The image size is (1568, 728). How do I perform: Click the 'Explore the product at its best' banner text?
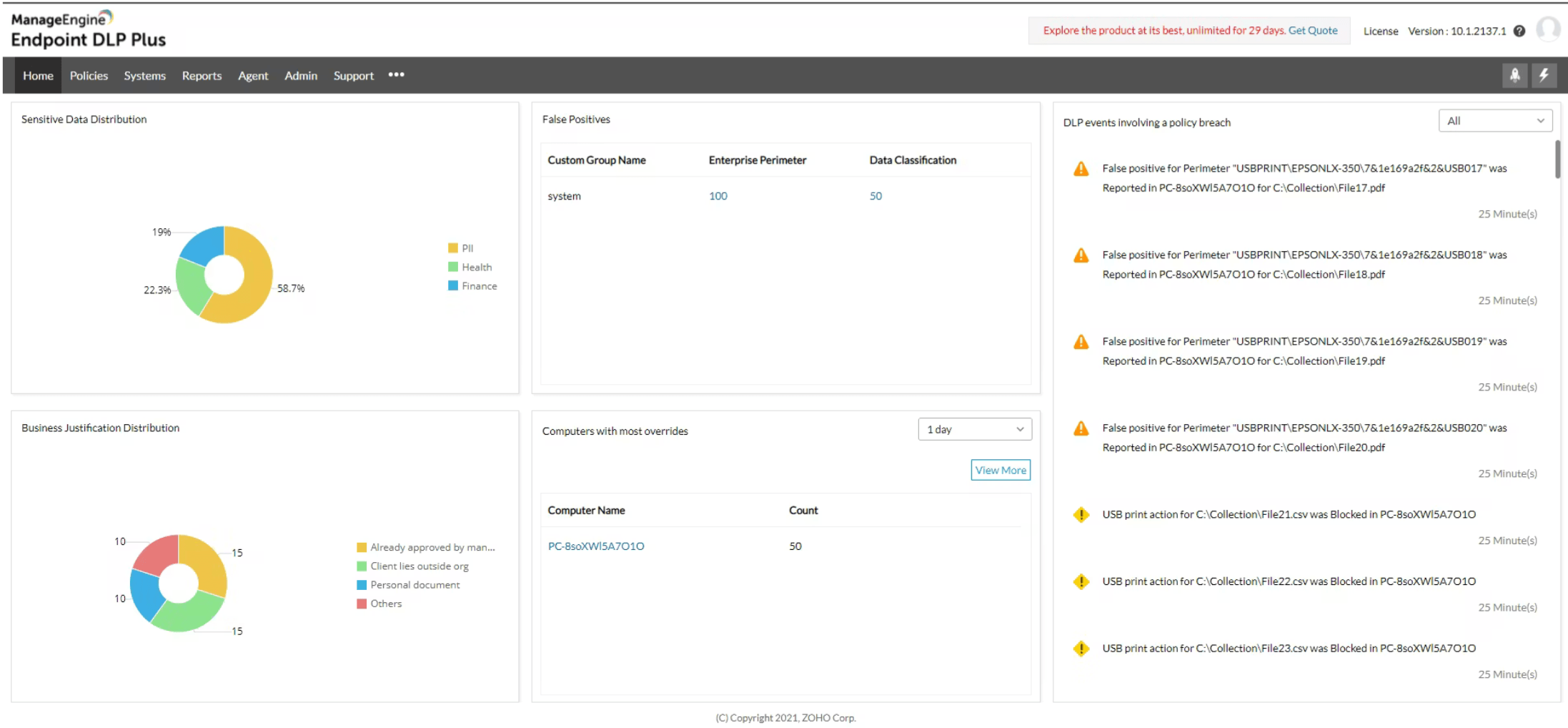click(1163, 30)
